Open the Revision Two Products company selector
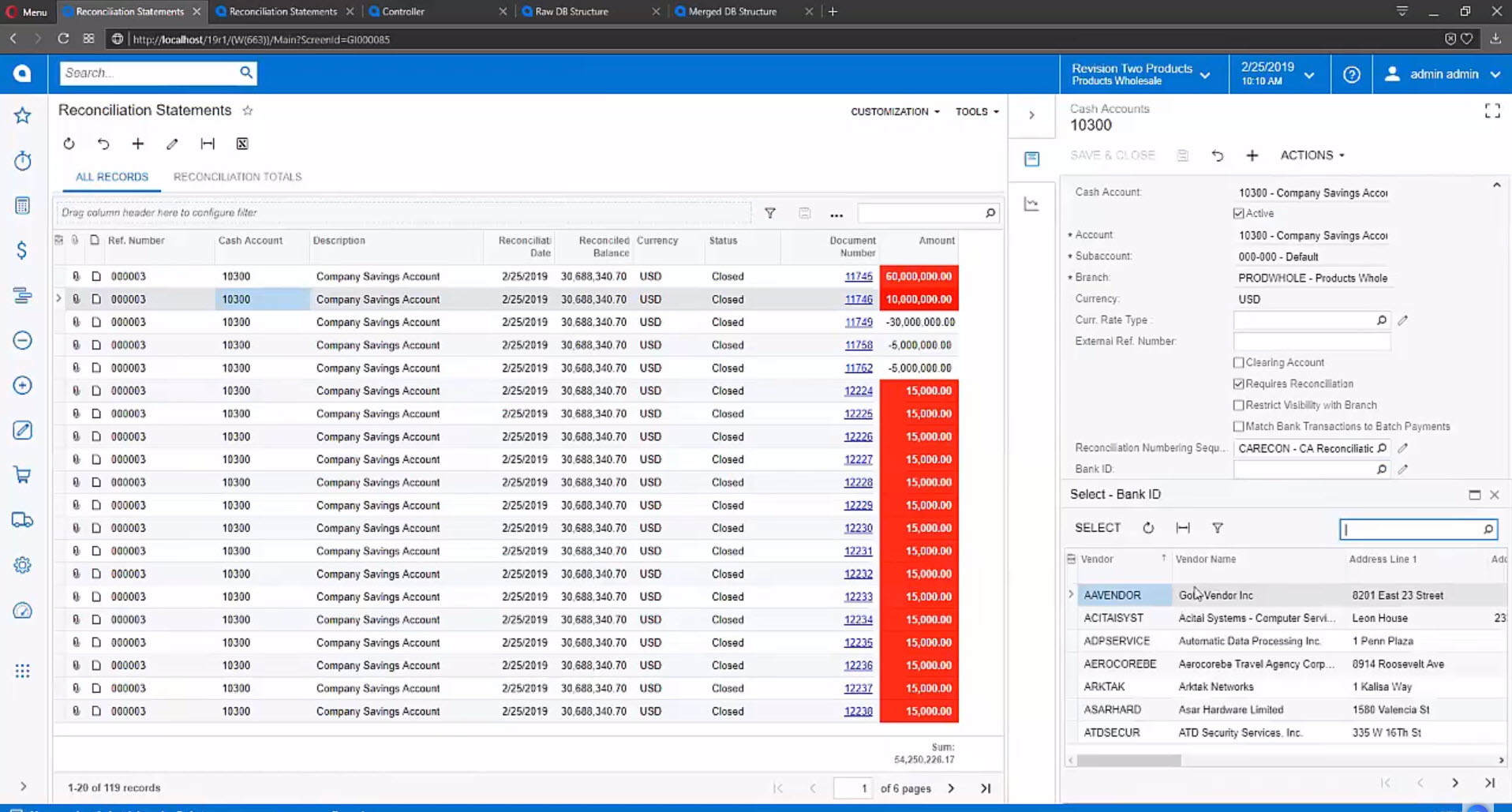This screenshot has width=1512, height=812. click(x=1140, y=74)
